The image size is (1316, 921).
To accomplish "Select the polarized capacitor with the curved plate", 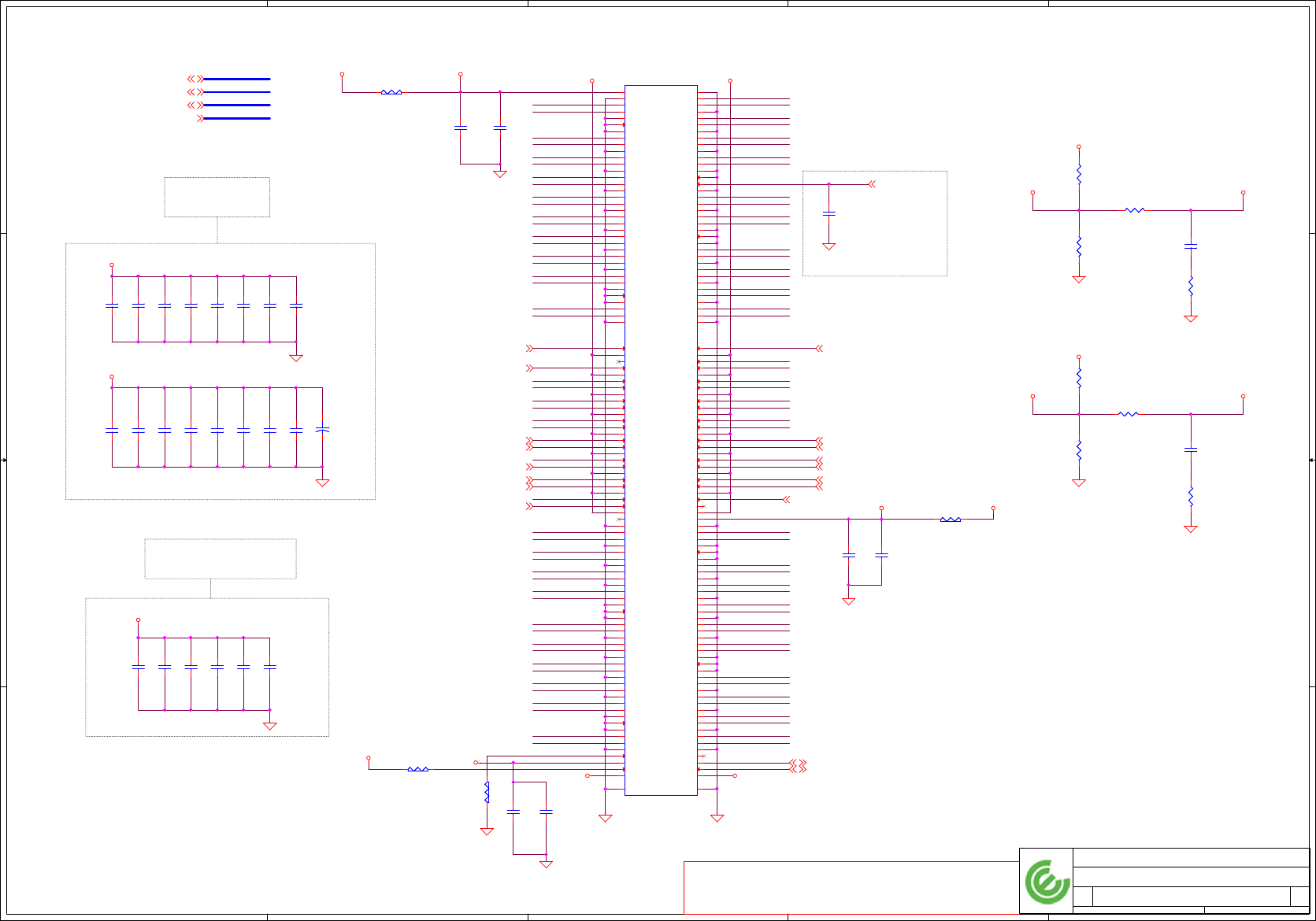I will pyautogui.click(x=322, y=430).
